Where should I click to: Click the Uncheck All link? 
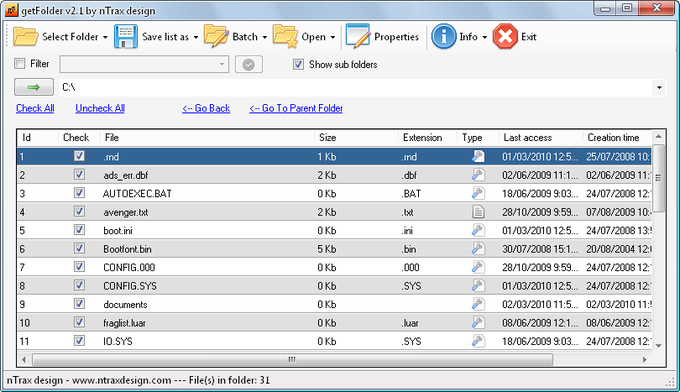(100, 108)
